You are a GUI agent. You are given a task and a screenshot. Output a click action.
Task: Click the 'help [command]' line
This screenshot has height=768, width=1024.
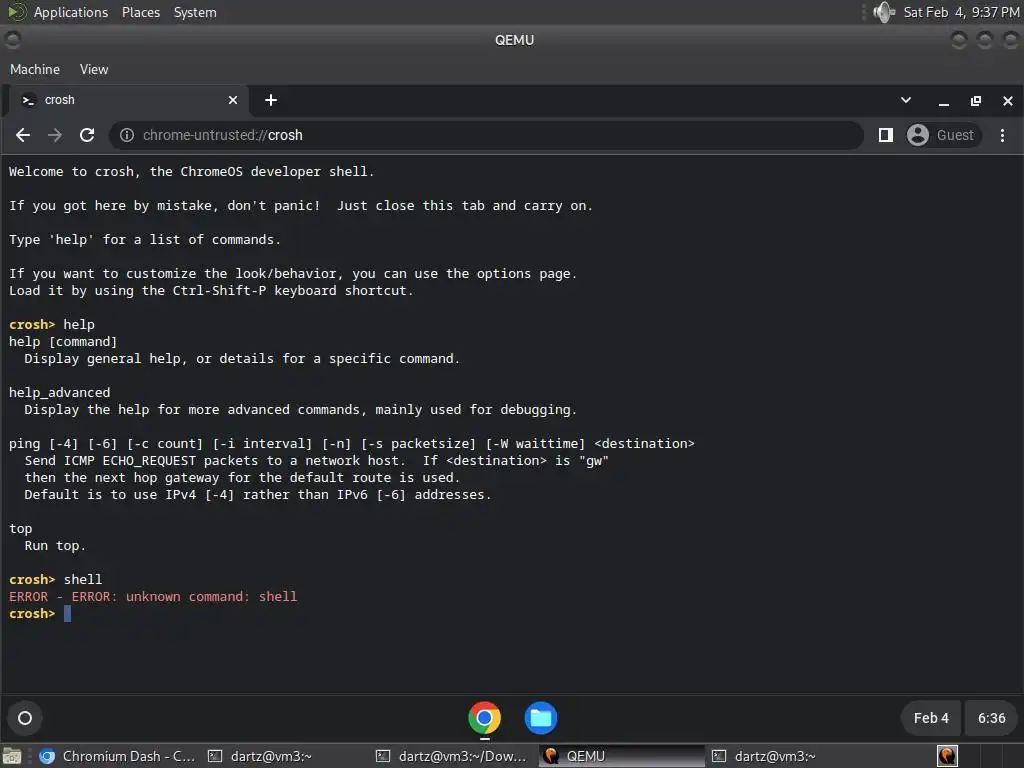63,342
